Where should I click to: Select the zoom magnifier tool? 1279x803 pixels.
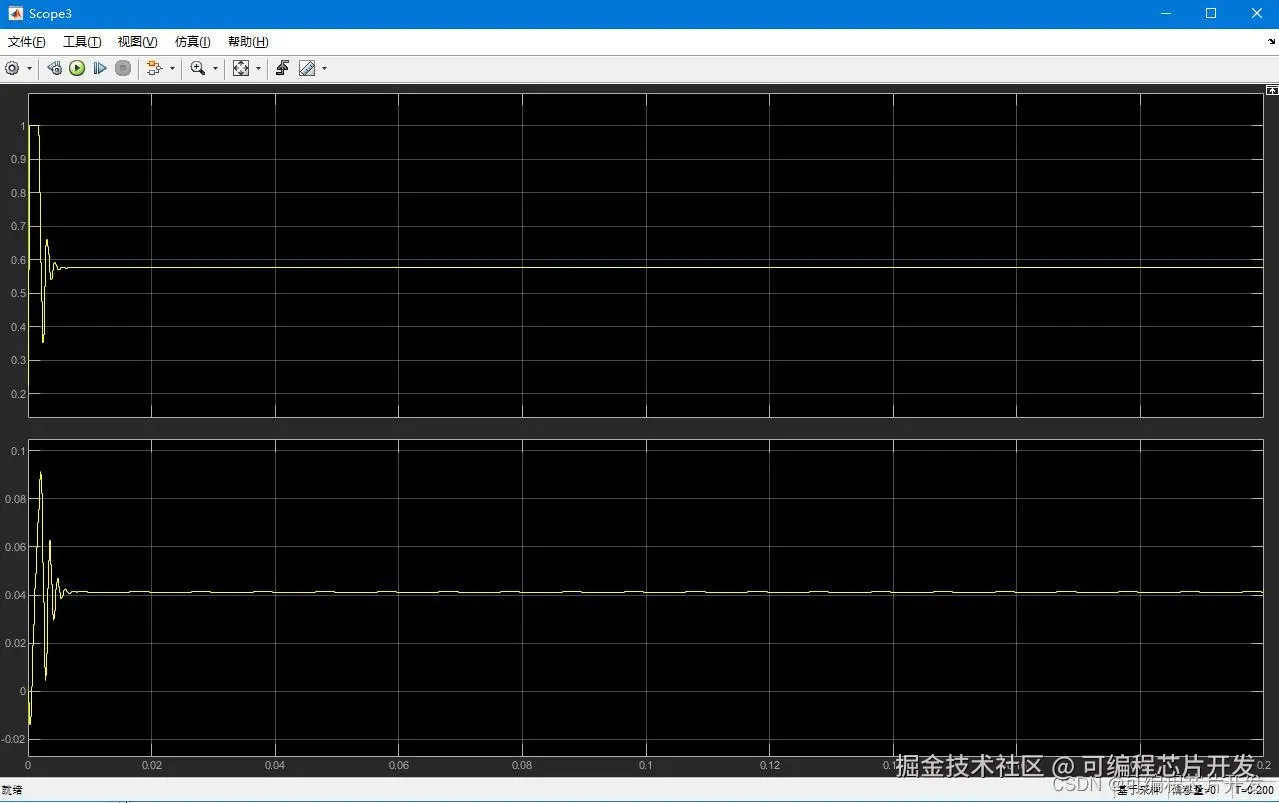198,68
